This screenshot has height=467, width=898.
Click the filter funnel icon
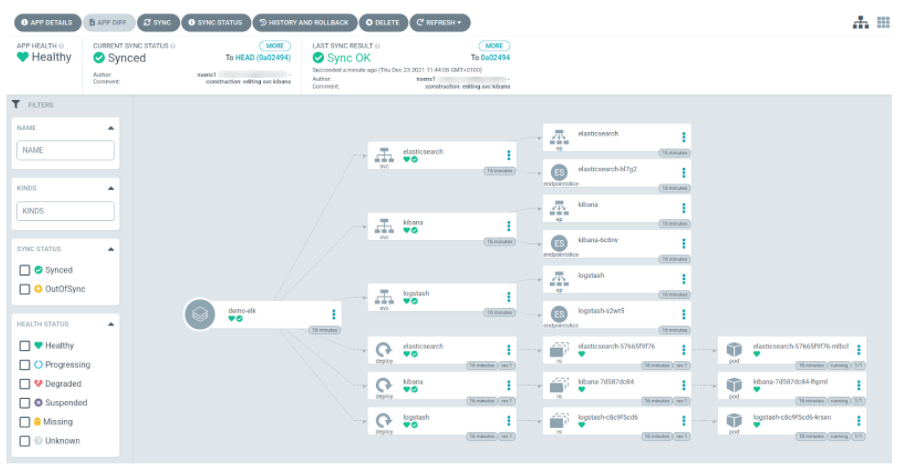pos(16,104)
